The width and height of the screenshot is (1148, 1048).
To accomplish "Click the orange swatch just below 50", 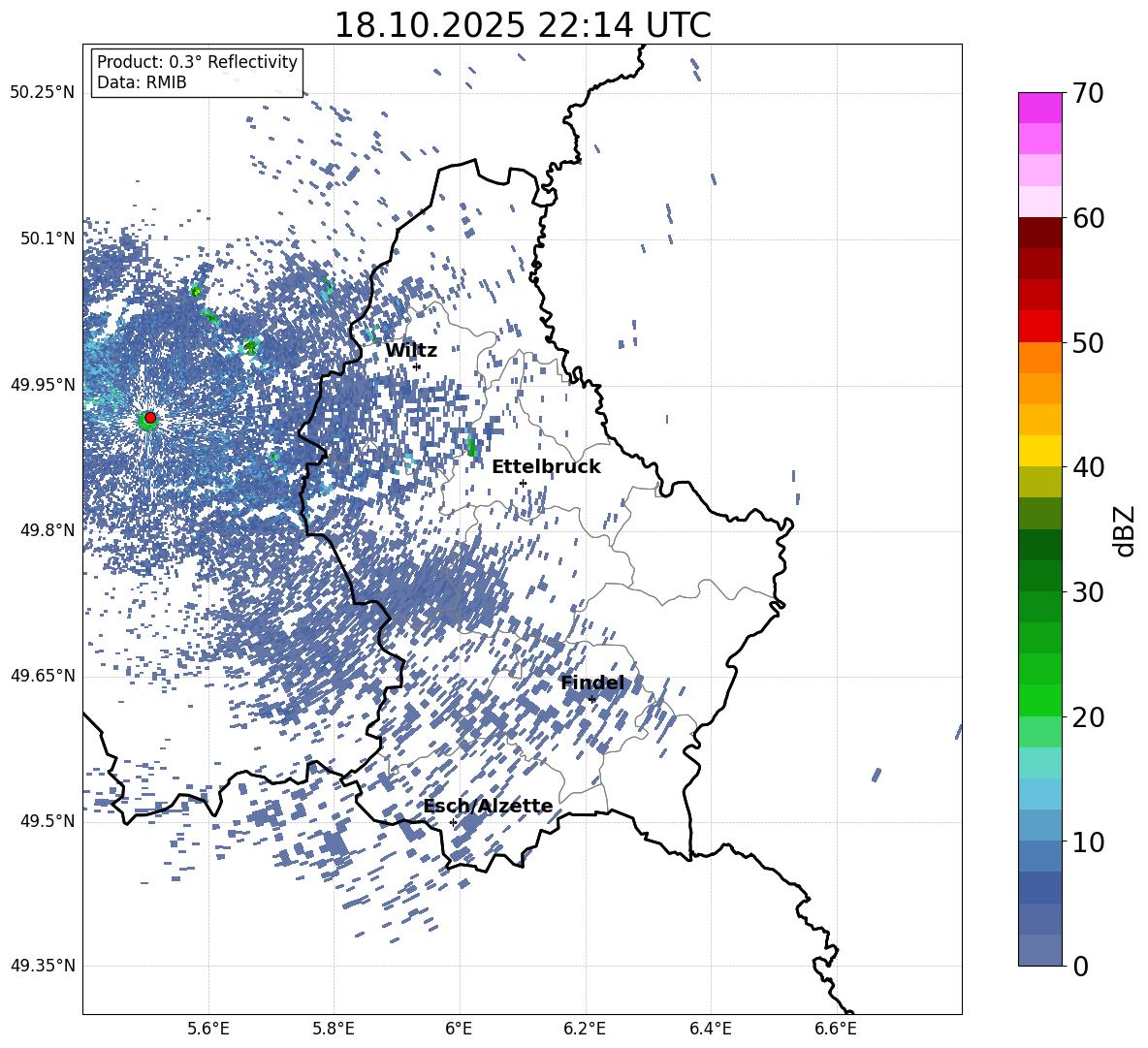I will [x=1039, y=358].
